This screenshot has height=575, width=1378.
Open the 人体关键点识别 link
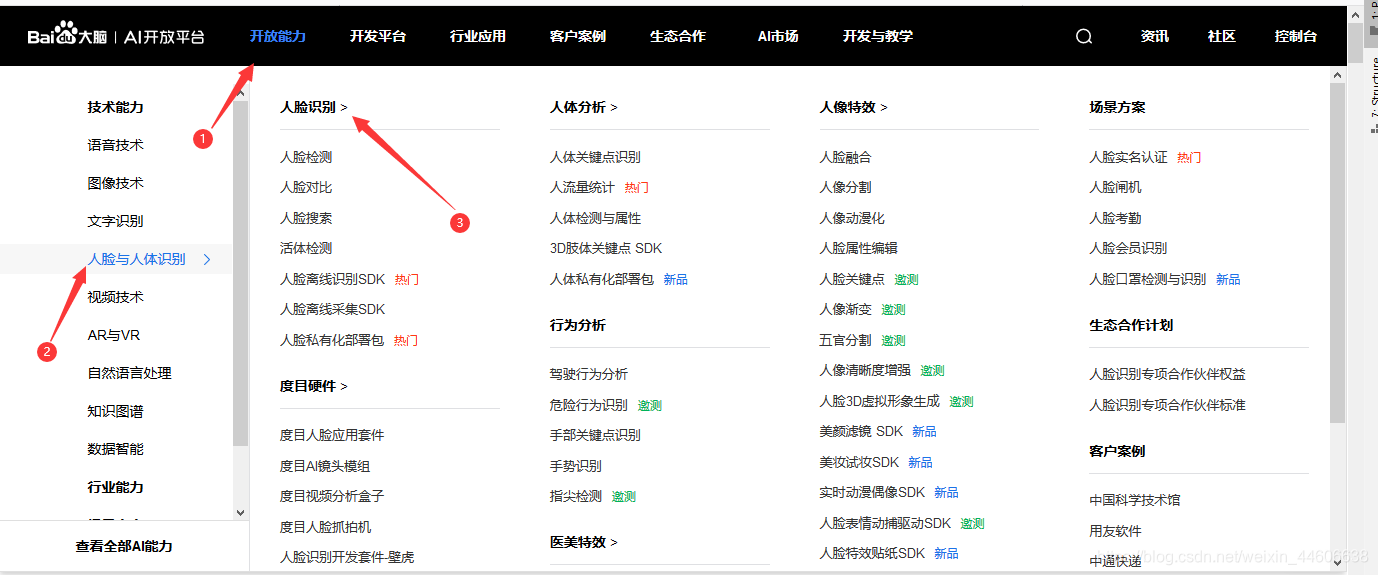[x=595, y=157]
